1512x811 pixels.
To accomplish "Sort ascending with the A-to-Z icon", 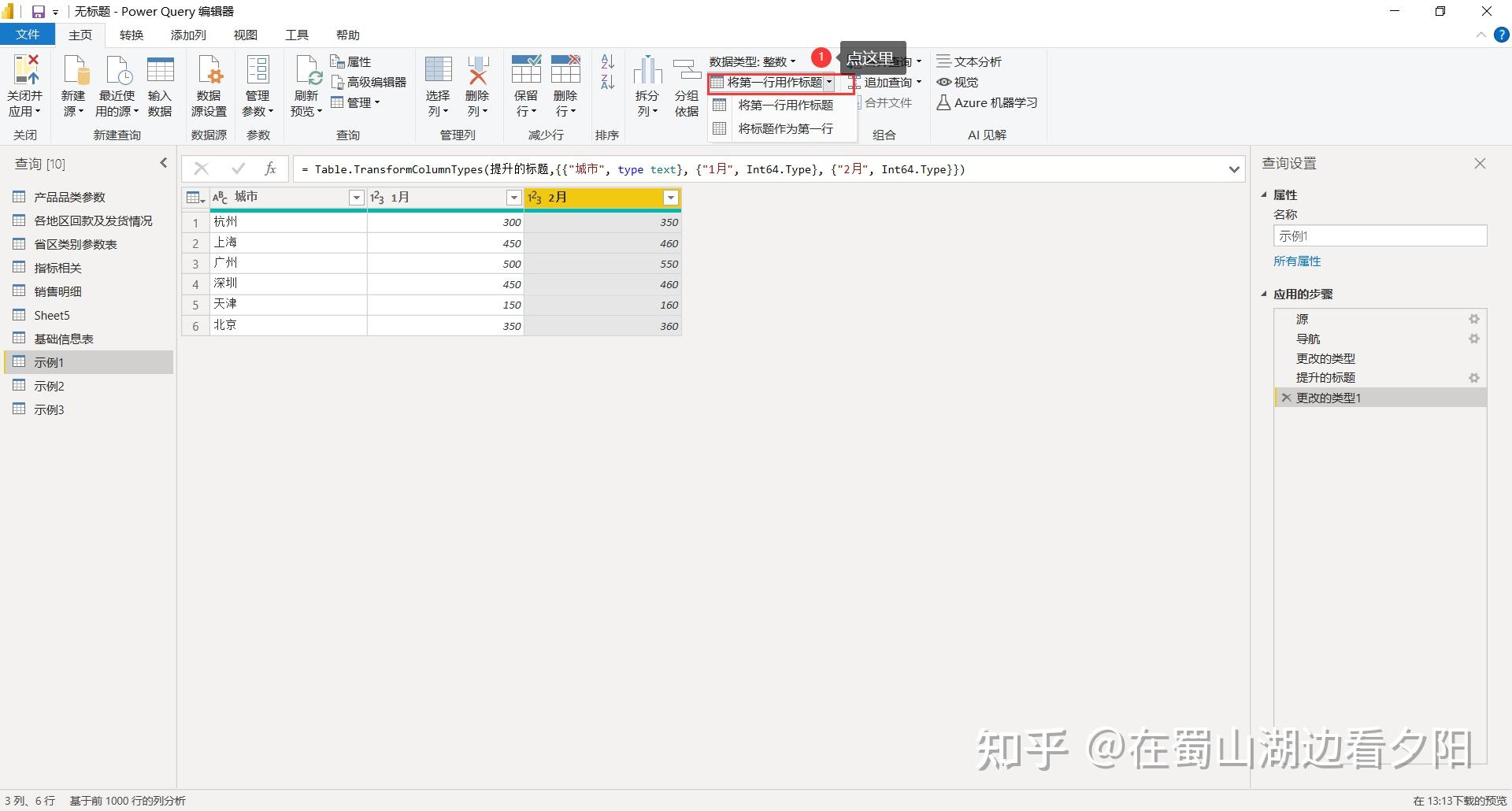I will [x=607, y=61].
